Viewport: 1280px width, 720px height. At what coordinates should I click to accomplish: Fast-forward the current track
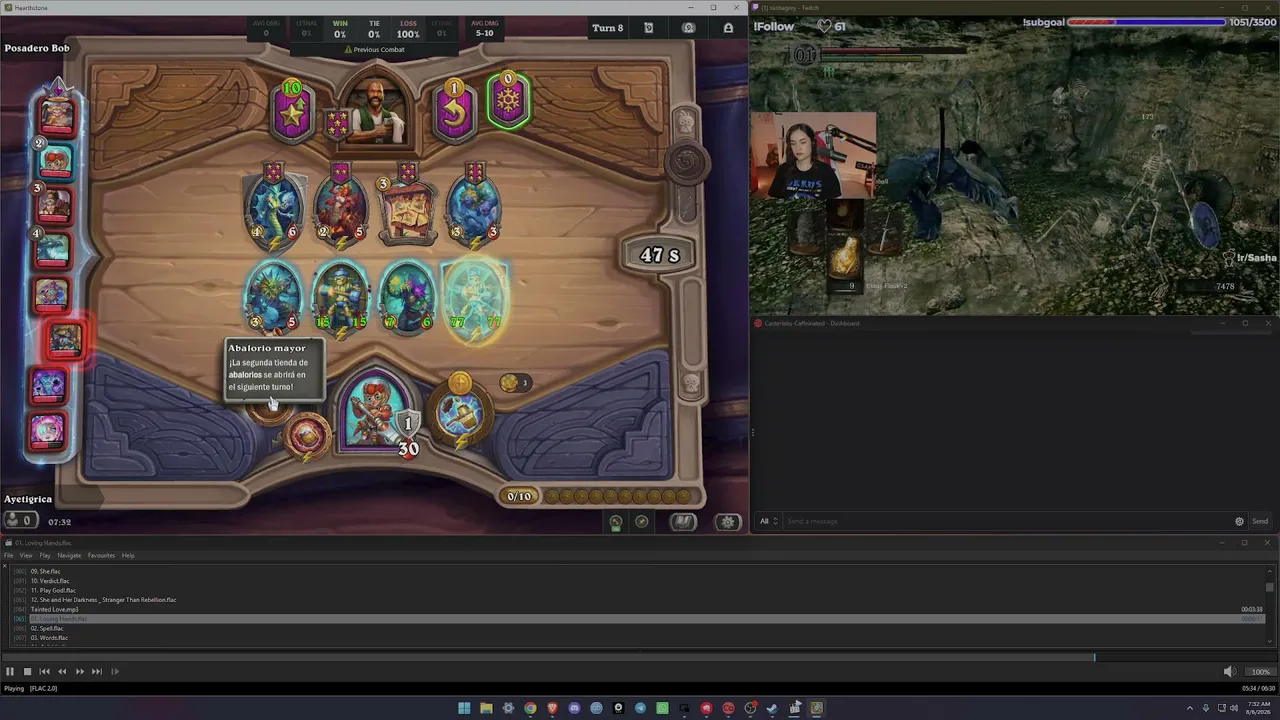tap(80, 672)
